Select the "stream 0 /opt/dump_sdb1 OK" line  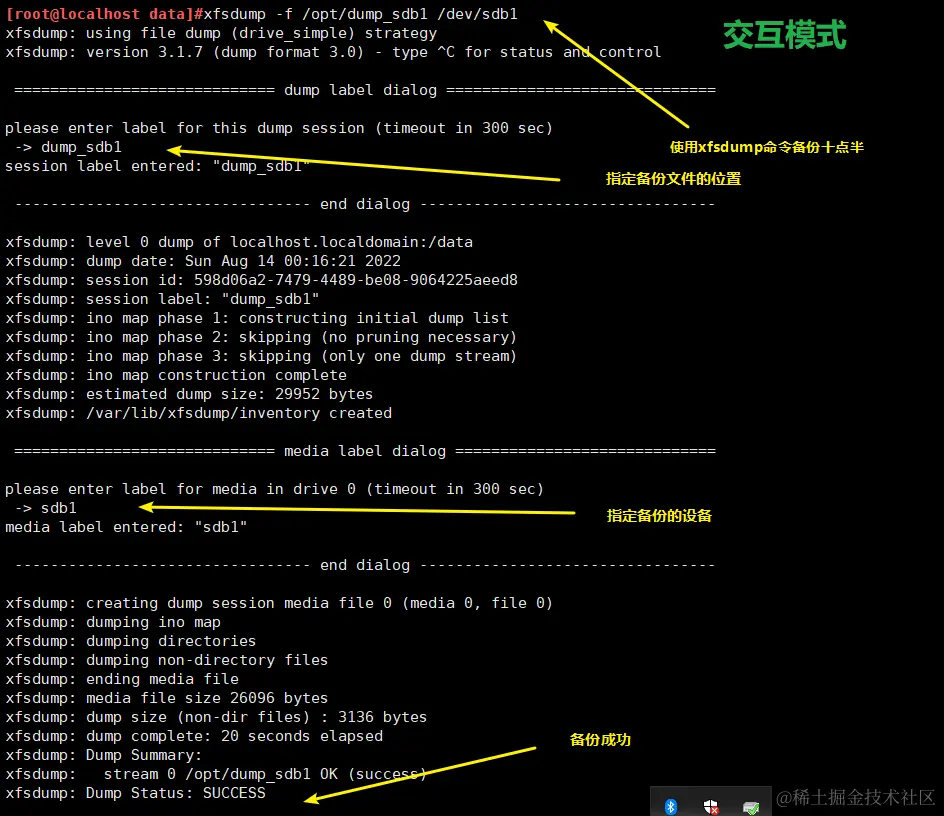tap(216, 774)
